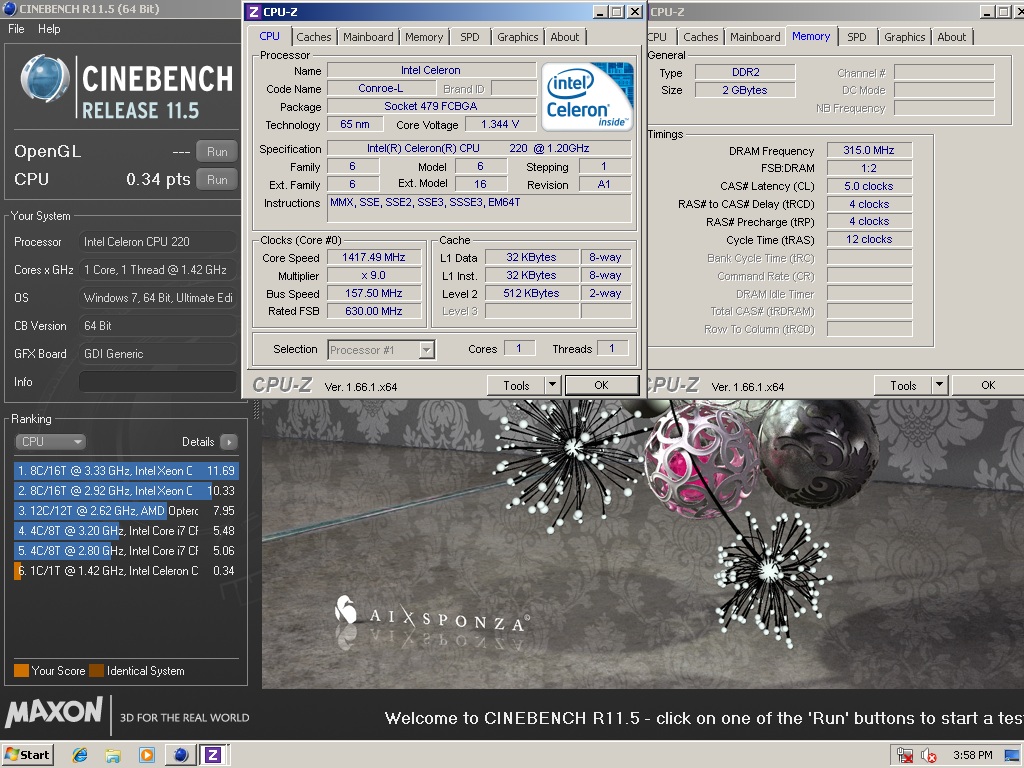Switch to About tab in front CPU-Z
Viewport: 1024px width, 768px height.
point(564,37)
